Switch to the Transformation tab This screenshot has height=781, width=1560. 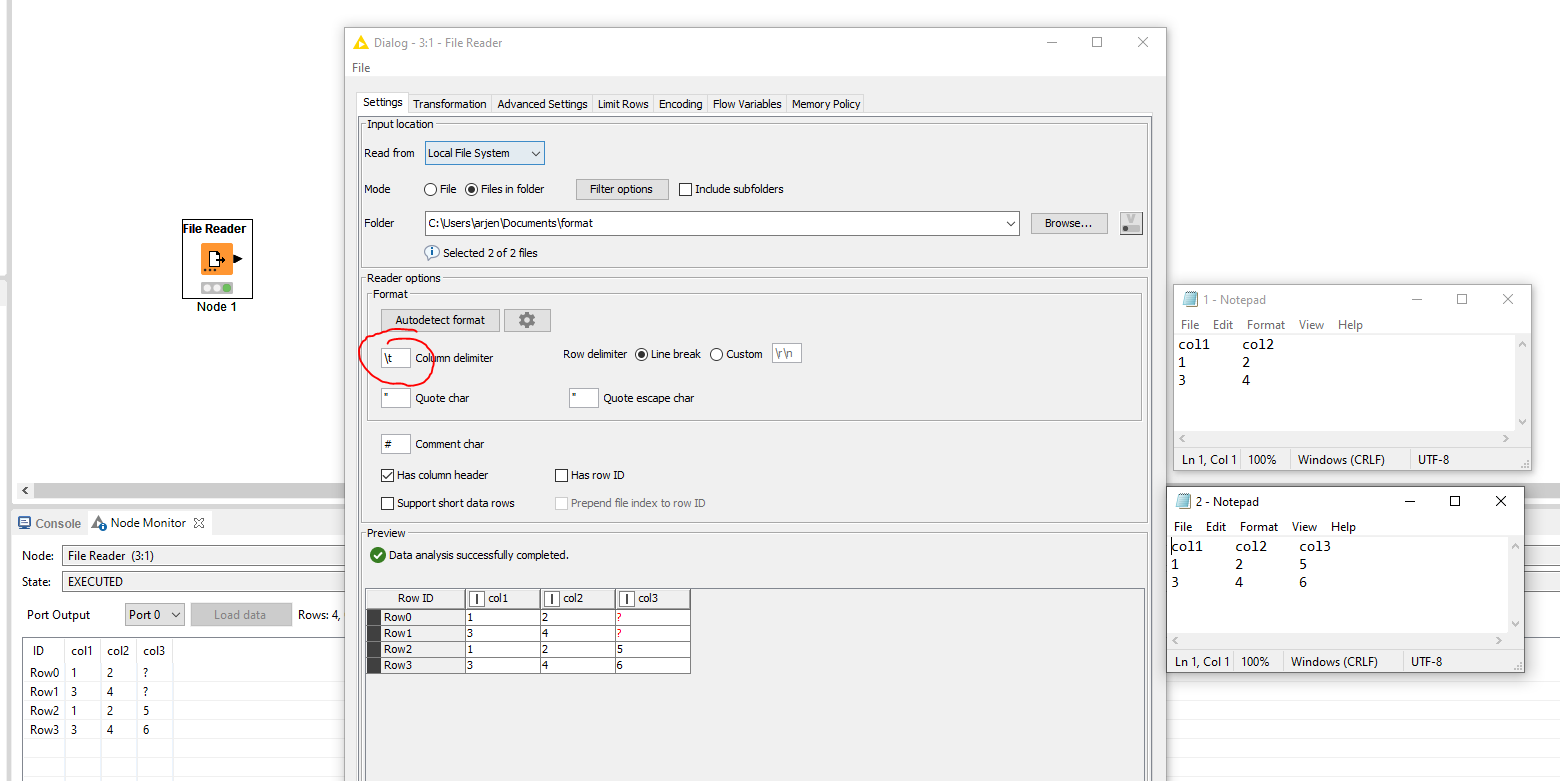450,104
